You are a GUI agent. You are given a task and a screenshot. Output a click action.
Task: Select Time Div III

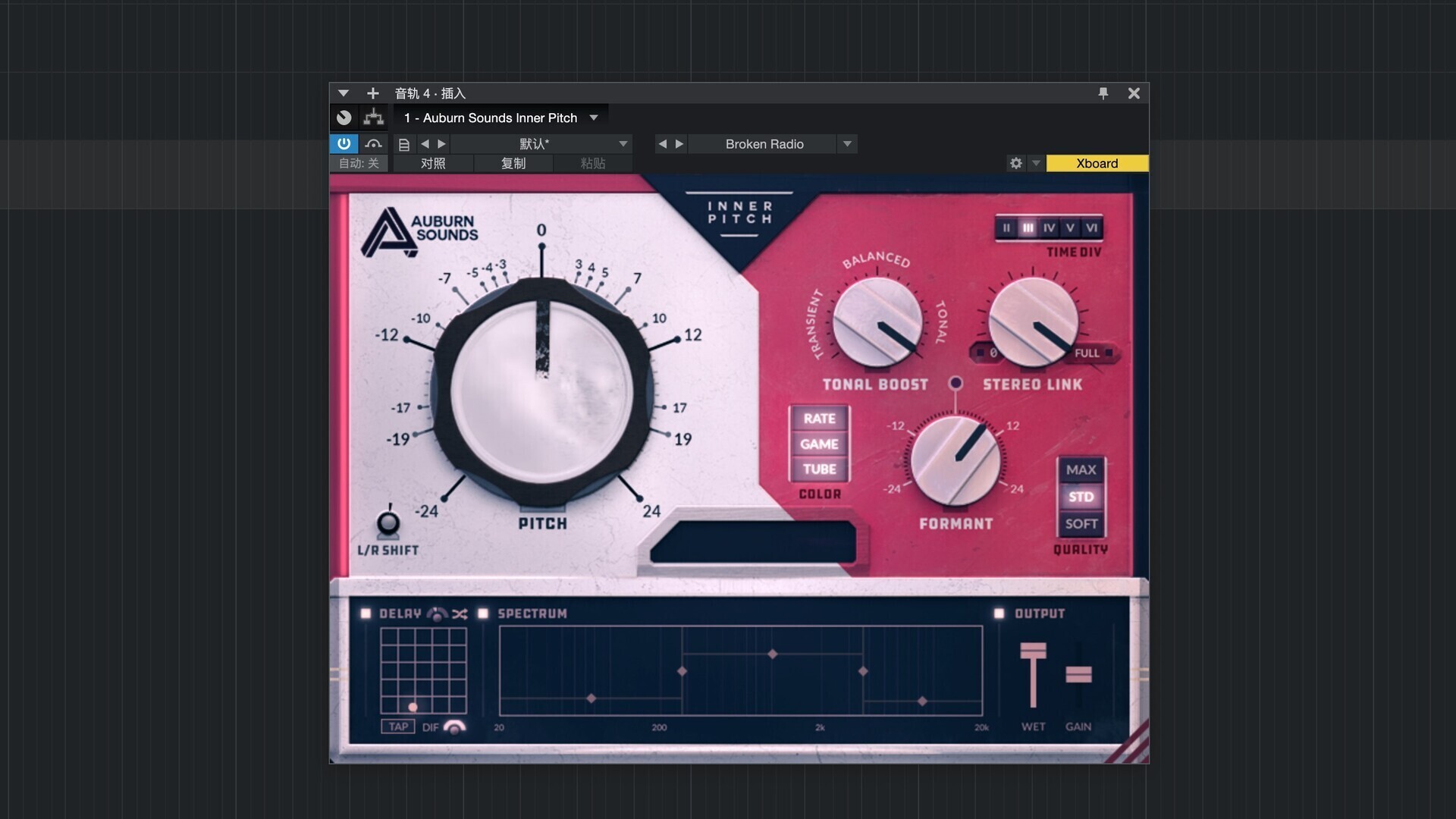[x=1028, y=227]
